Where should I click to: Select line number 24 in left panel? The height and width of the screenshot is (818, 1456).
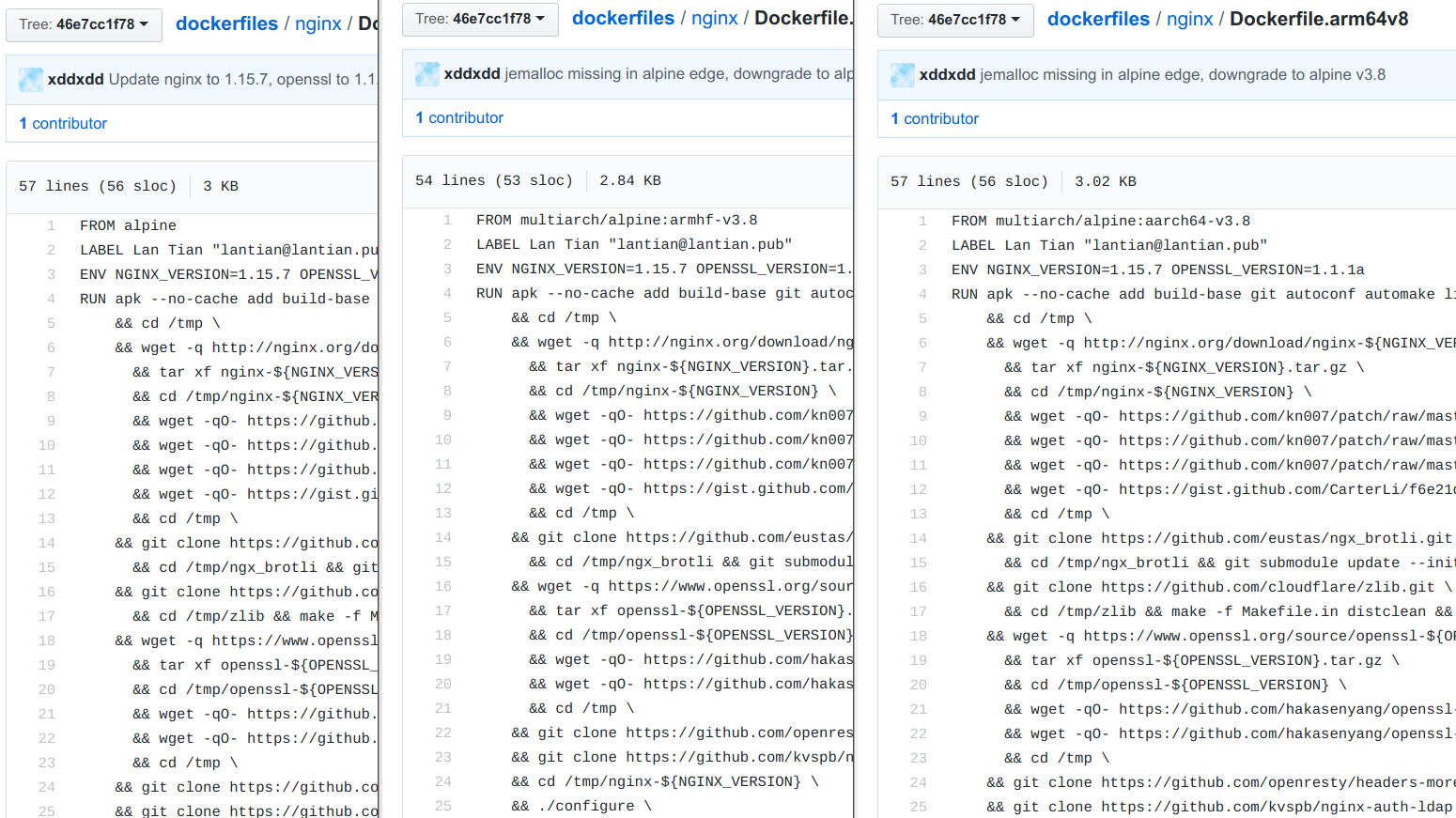pyautogui.click(x=47, y=788)
